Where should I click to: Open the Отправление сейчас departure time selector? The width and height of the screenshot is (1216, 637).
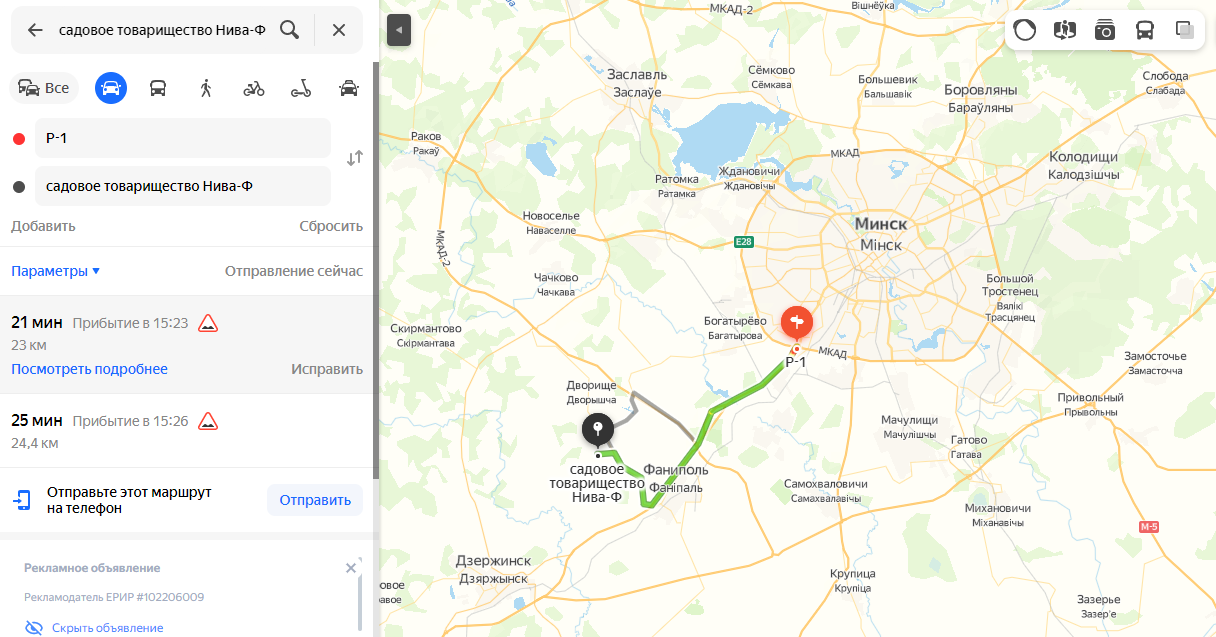pos(294,271)
